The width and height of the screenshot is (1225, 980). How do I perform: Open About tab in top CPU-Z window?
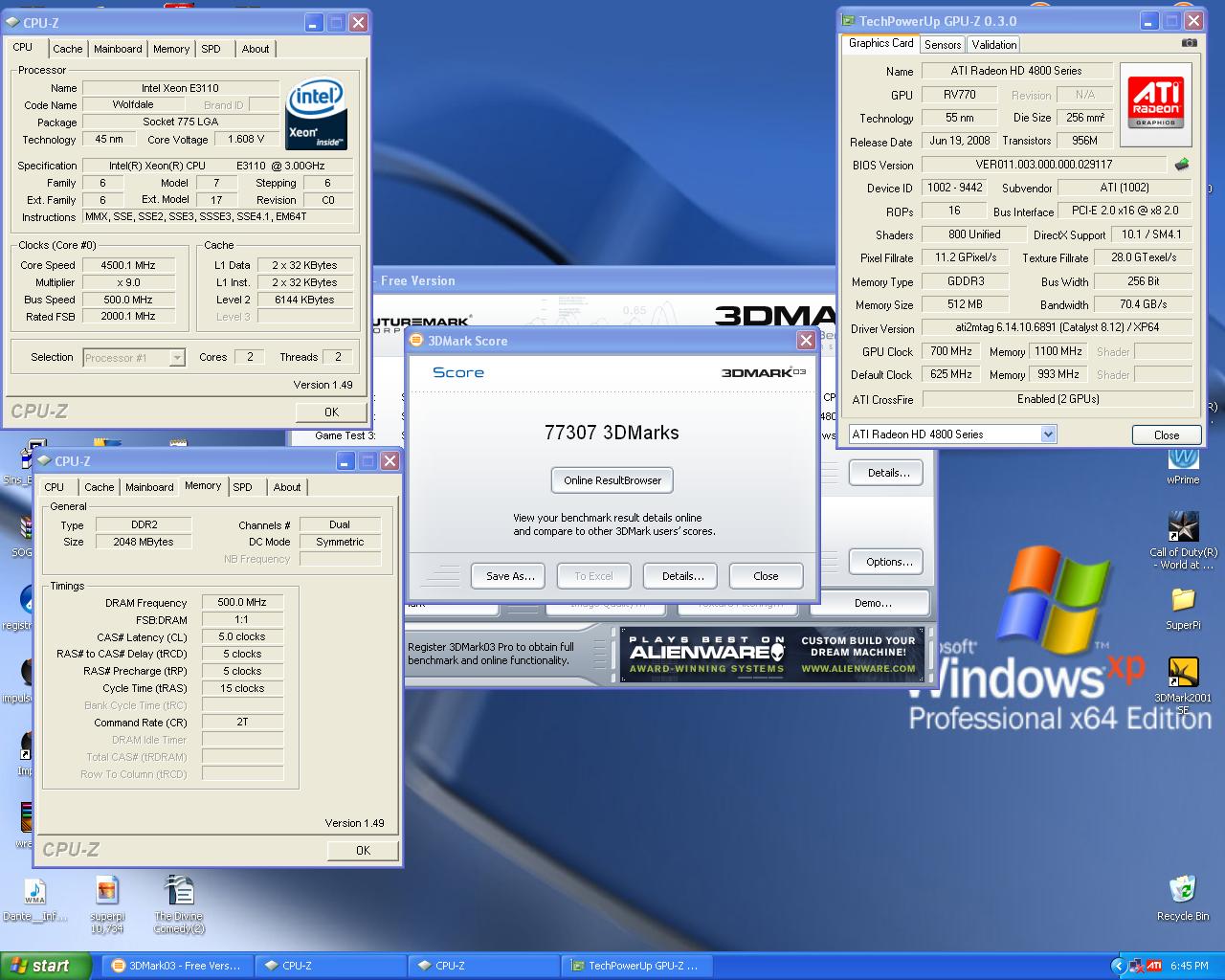pyautogui.click(x=256, y=49)
